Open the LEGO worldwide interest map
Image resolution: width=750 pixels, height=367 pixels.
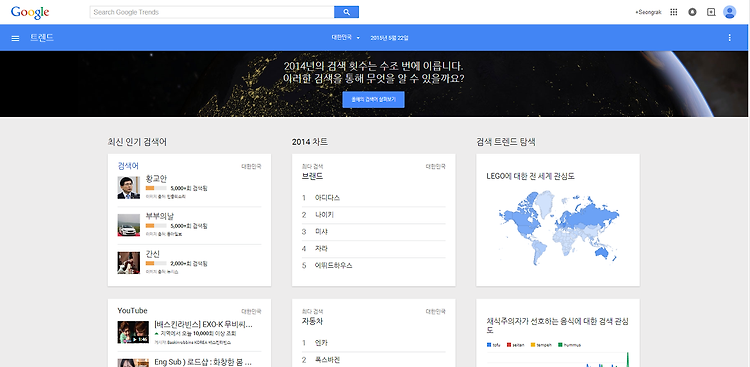pyautogui.click(x=558, y=228)
